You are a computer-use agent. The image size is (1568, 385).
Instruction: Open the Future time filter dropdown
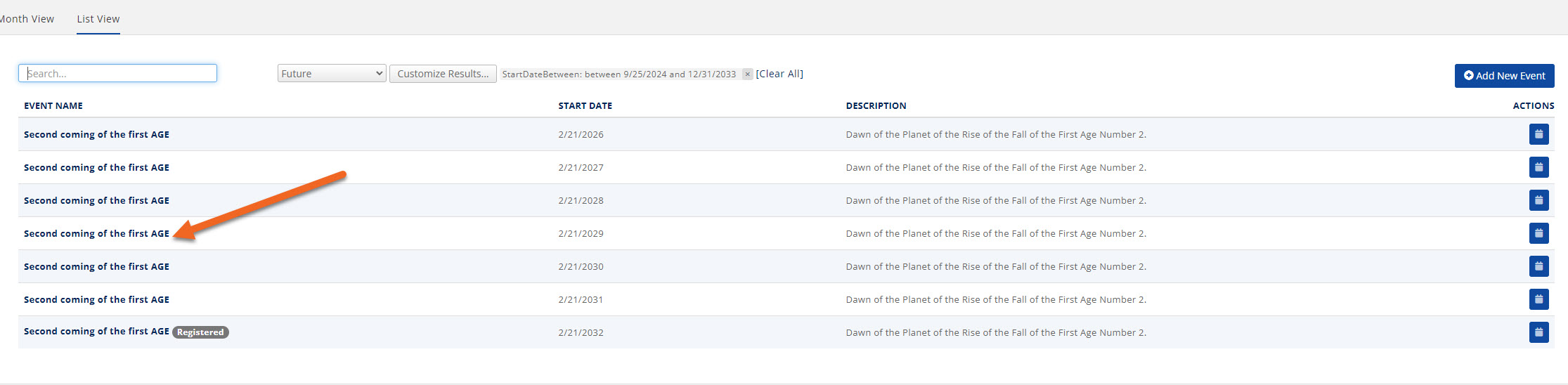pyautogui.click(x=332, y=74)
